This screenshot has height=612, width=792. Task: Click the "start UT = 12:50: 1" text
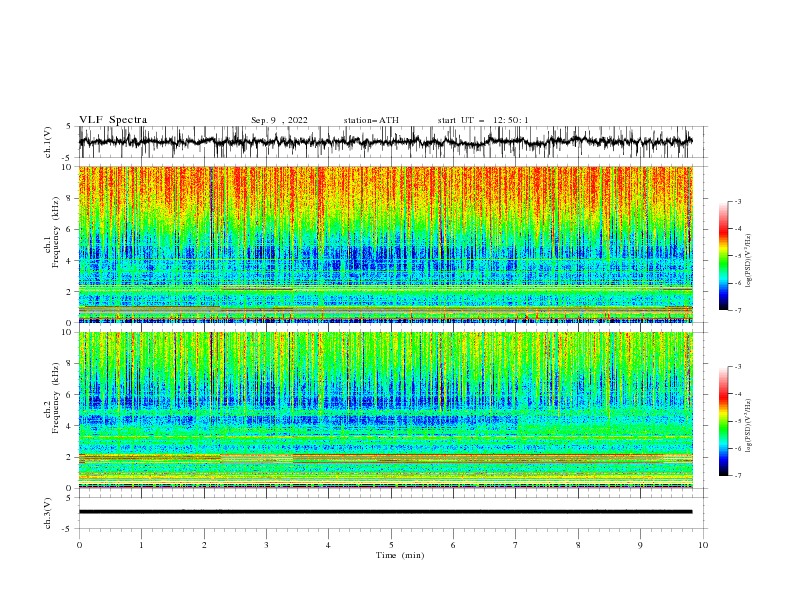coord(483,120)
